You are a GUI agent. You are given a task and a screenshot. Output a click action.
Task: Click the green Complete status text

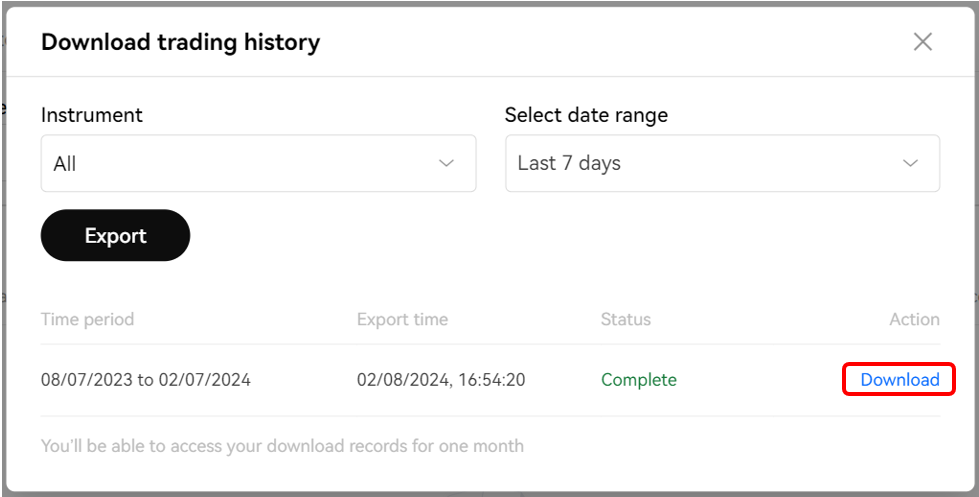[x=638, y=380]
